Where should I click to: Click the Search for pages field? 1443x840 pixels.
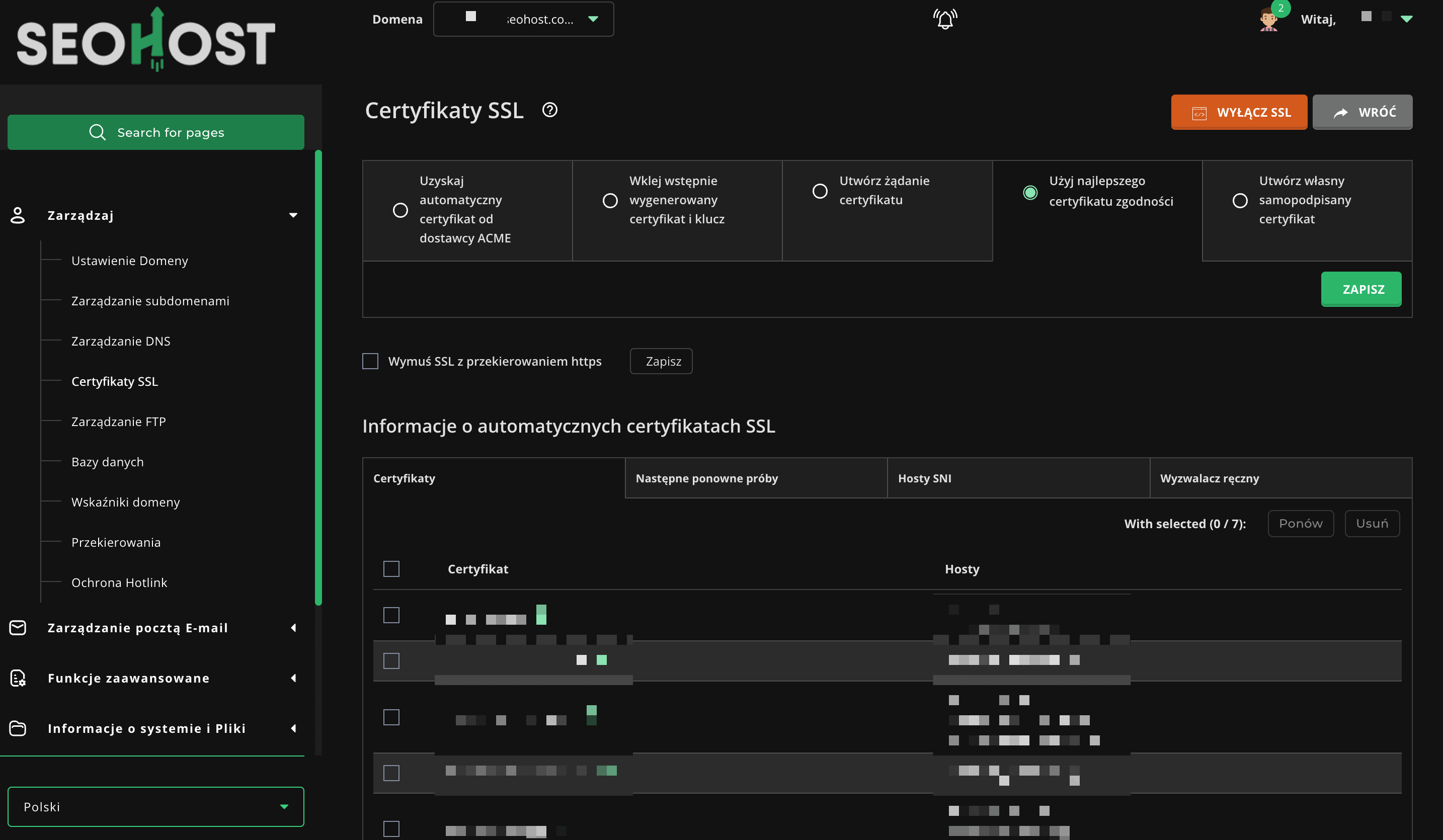[x=156, y=132]
